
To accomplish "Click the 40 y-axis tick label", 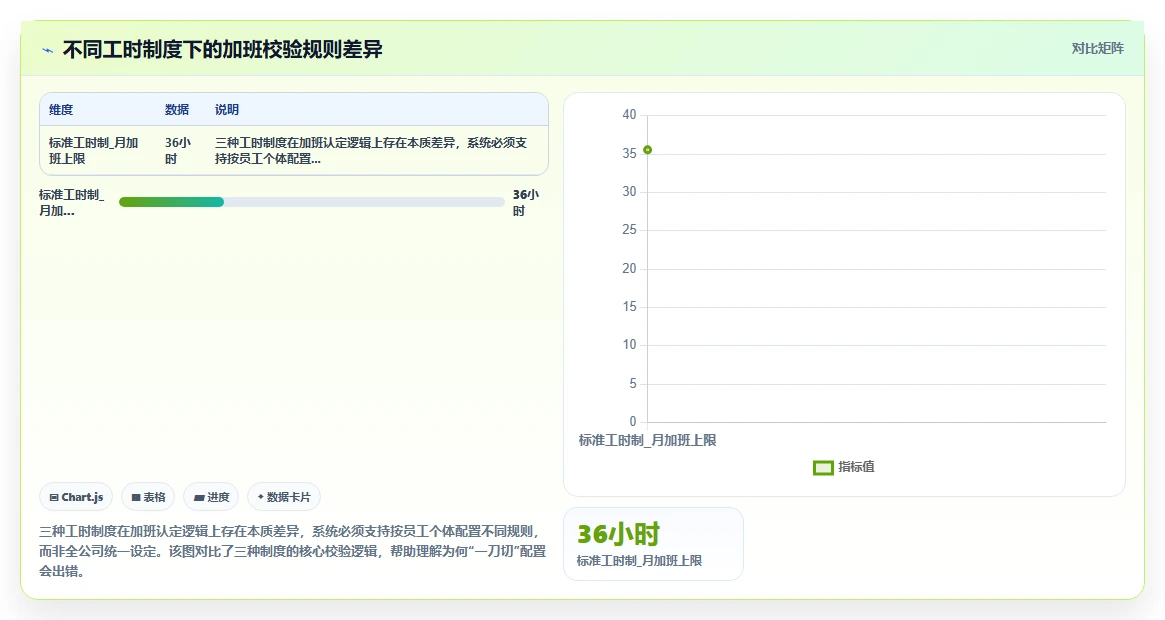I will tap(629, 114).
